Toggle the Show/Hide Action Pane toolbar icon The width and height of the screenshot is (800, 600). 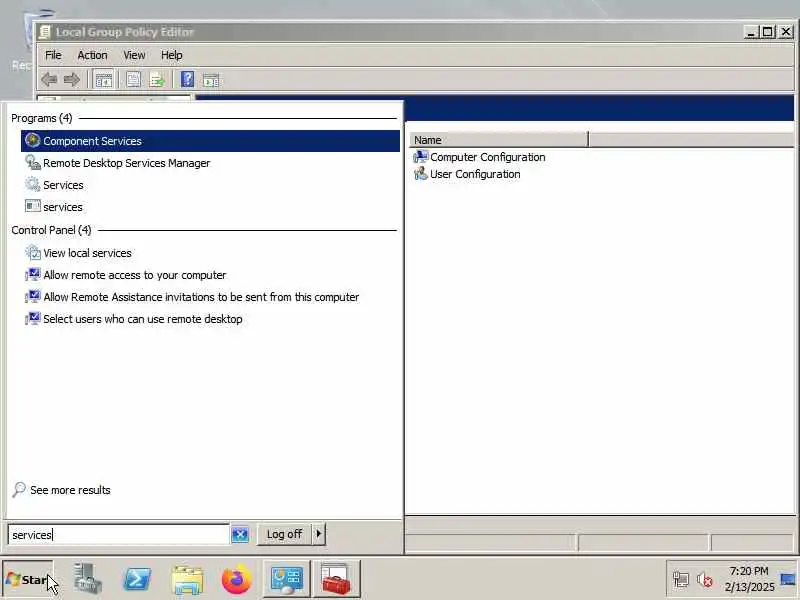pyautogui.click(x=211, y=80)
